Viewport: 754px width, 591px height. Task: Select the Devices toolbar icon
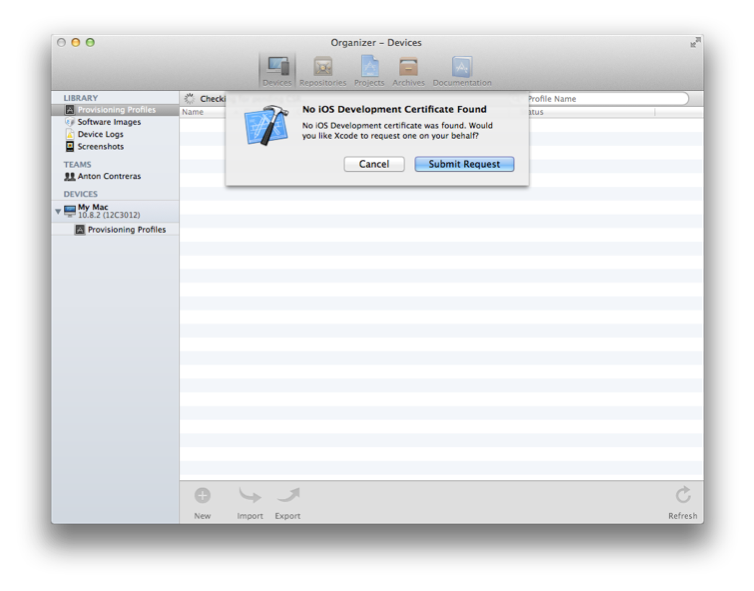tap(277, 69)
